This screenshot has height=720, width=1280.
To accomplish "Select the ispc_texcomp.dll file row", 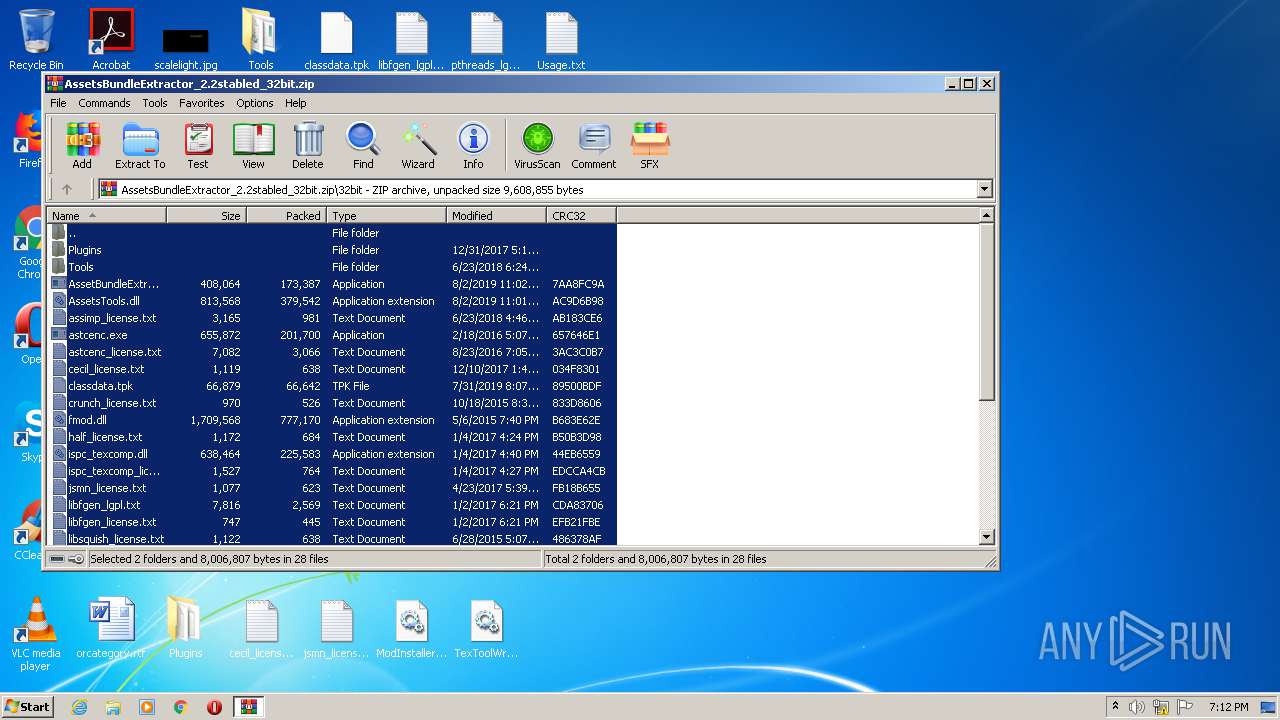I will (x=332, y=454).
